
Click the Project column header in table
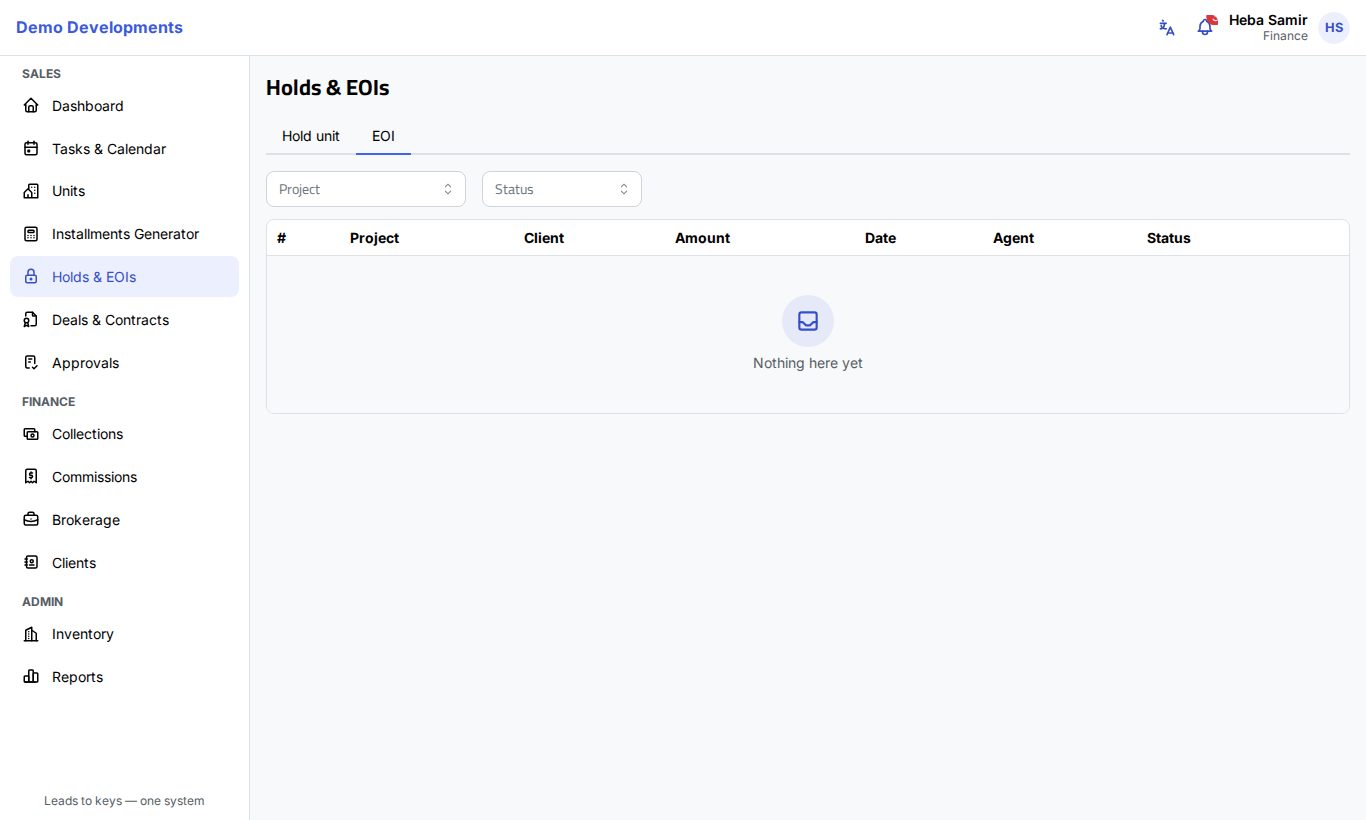pos(374,238)
